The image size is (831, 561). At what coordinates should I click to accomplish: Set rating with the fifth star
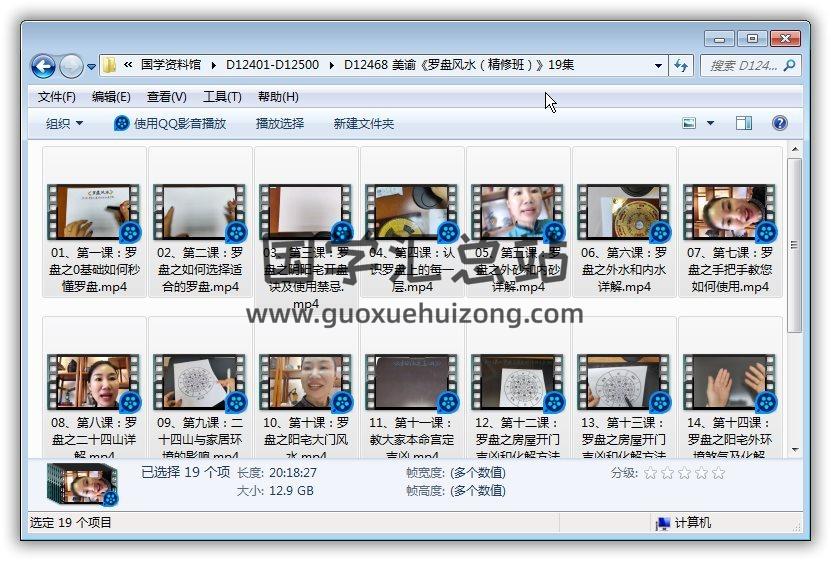[718, 473]
